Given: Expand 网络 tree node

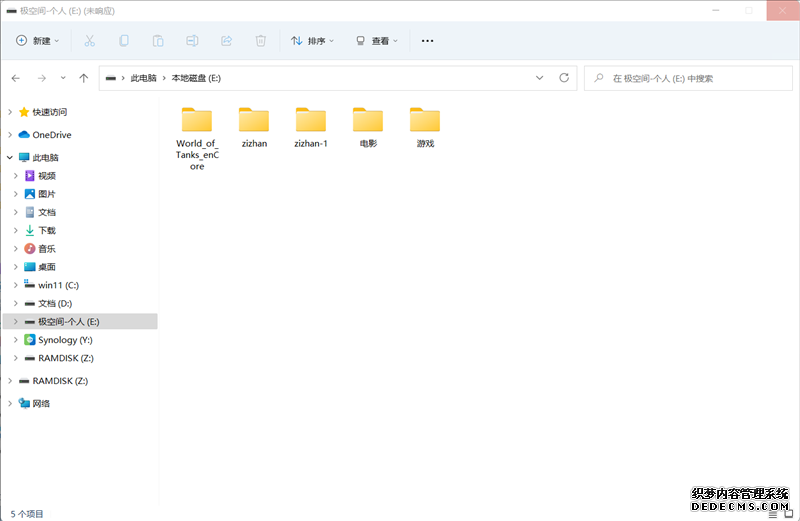Looking at the screenshot, I should click(10, 403).
